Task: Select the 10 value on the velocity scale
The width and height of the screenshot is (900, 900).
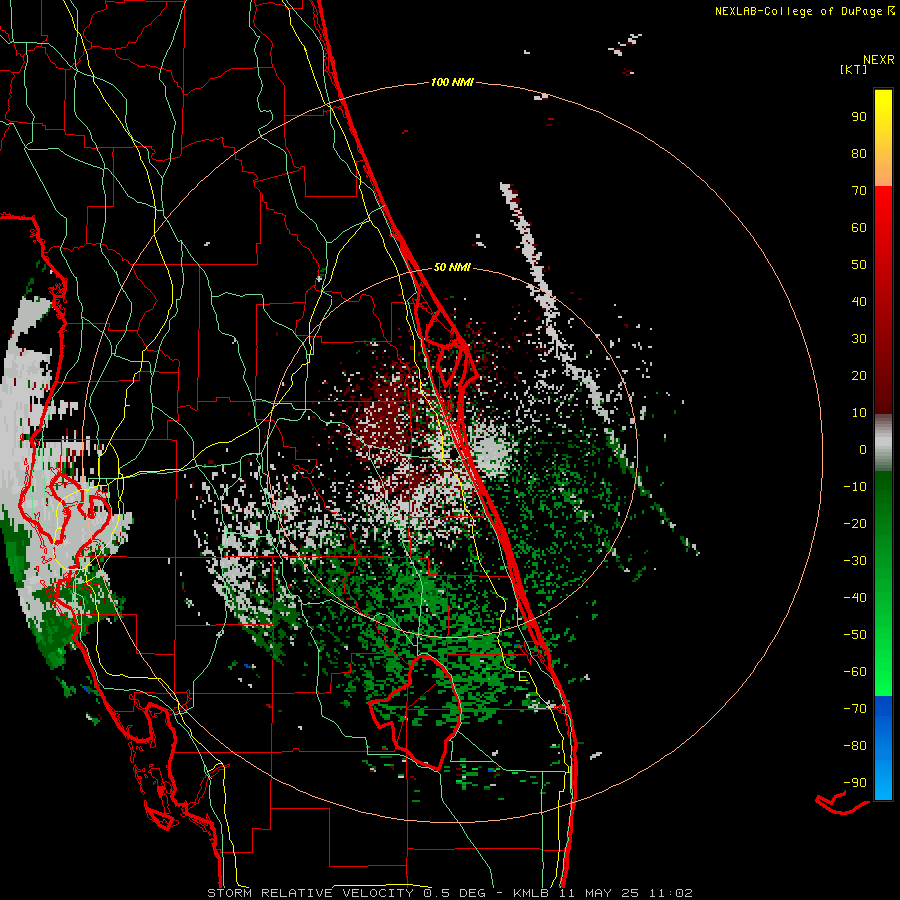Action: click(859, 413)
